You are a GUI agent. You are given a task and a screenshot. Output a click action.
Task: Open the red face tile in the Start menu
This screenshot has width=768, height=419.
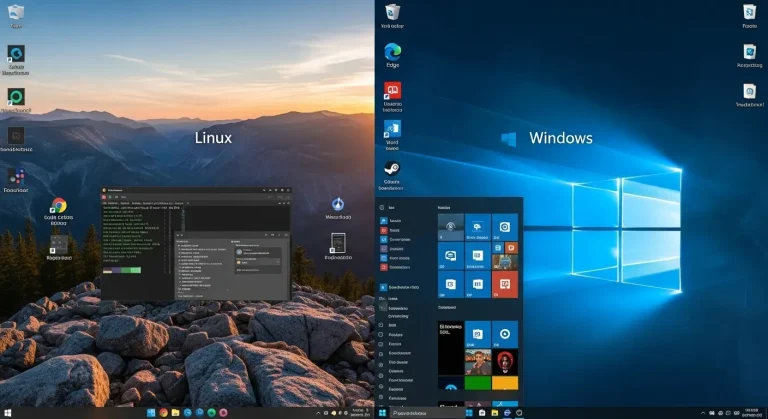click(x=504, y=362)
